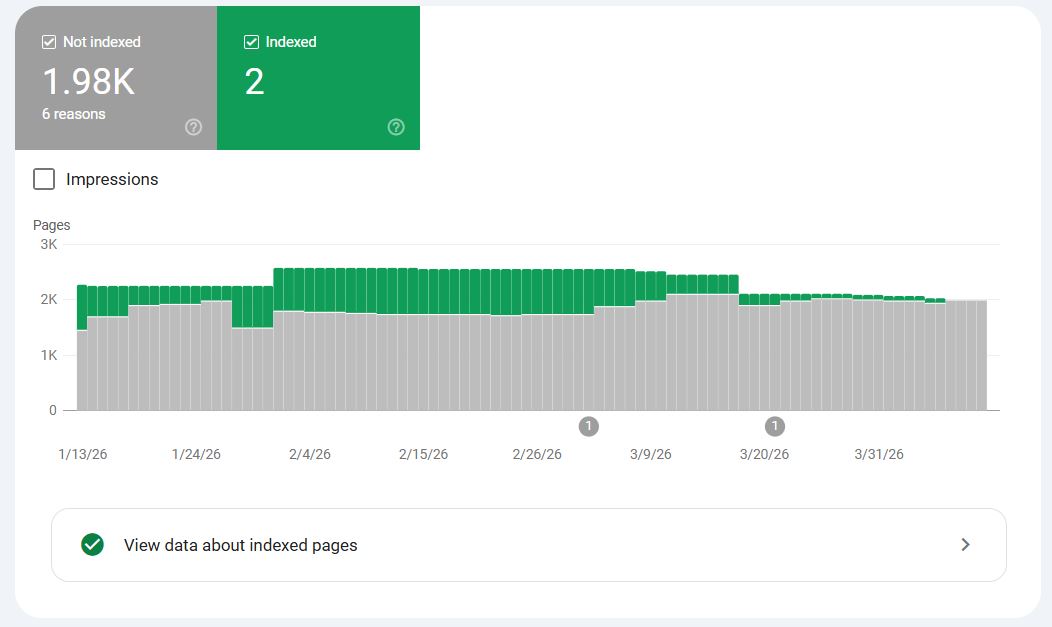Select the indexed count "2"
Image resolution: width=1052 pixels, height=627 pixels.
[x=254, y=81]
